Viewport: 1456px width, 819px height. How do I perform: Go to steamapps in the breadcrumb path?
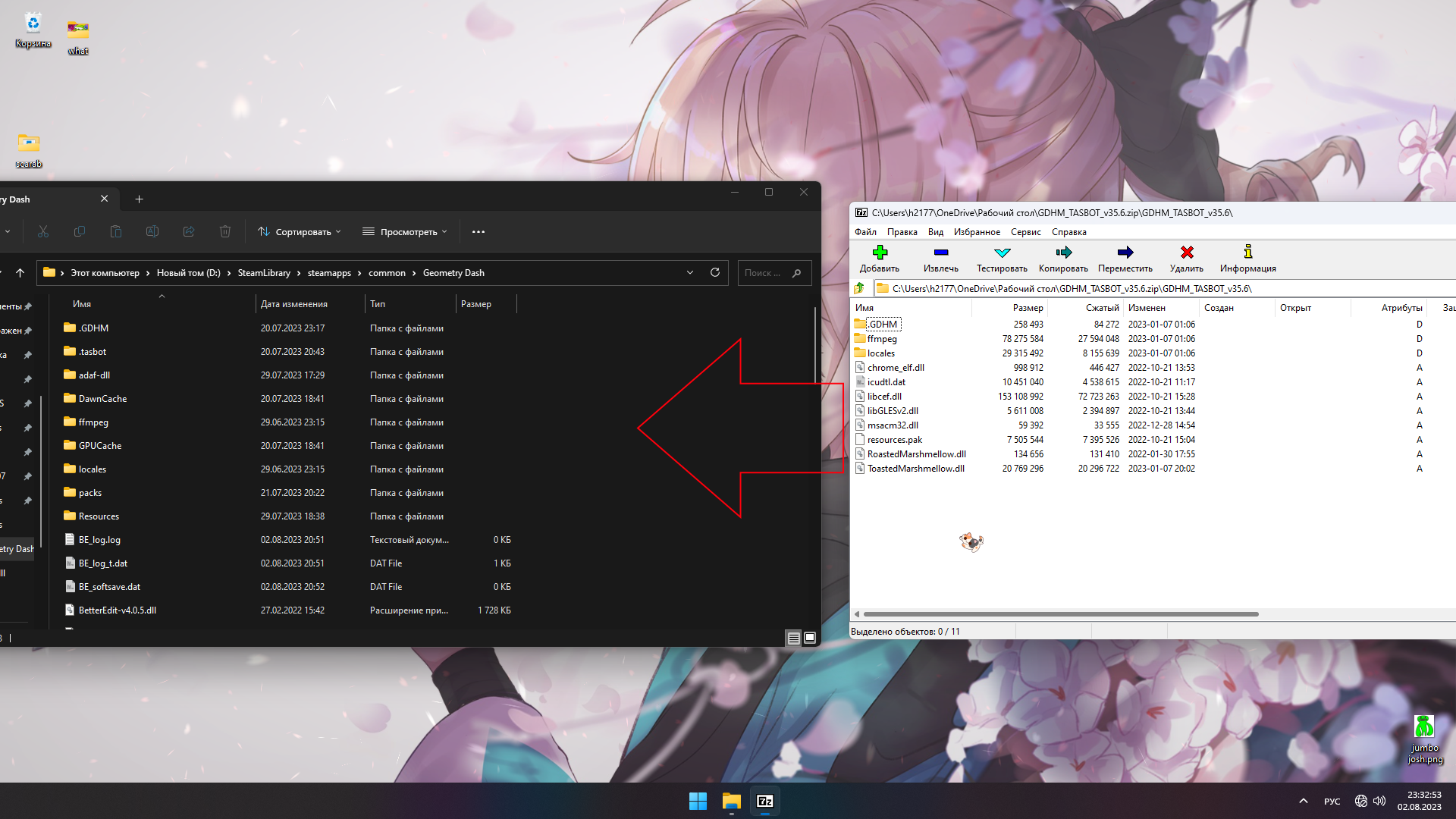(329, 273)
